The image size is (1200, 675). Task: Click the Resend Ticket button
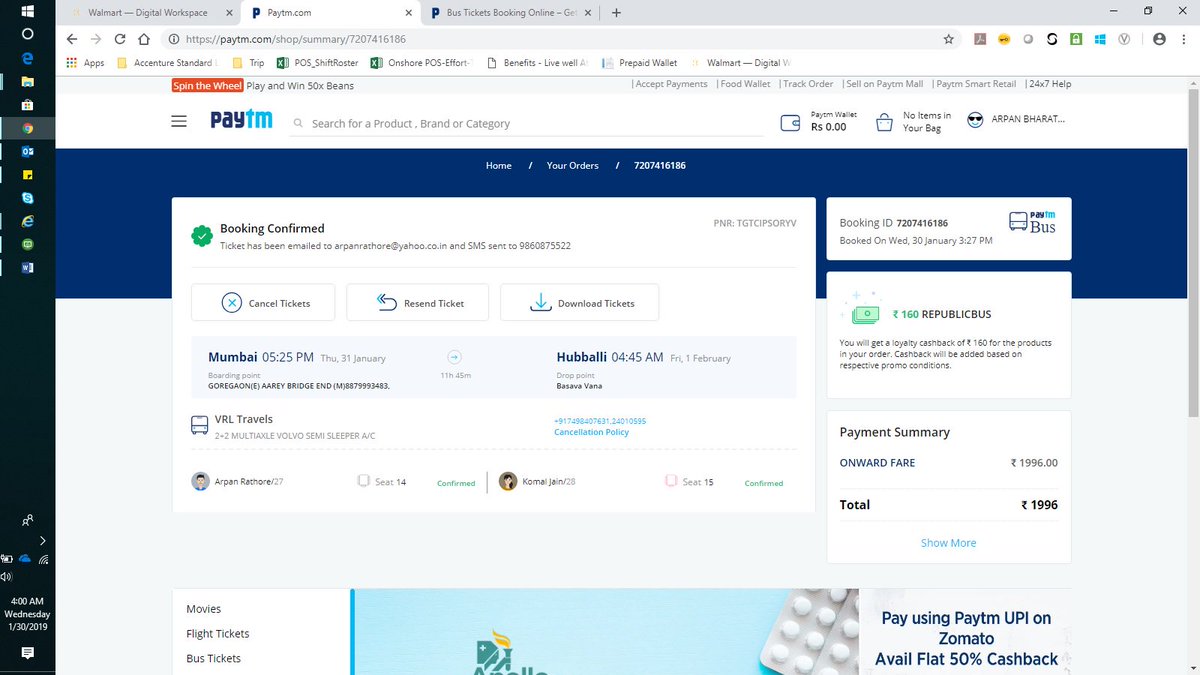coord(418,302)
